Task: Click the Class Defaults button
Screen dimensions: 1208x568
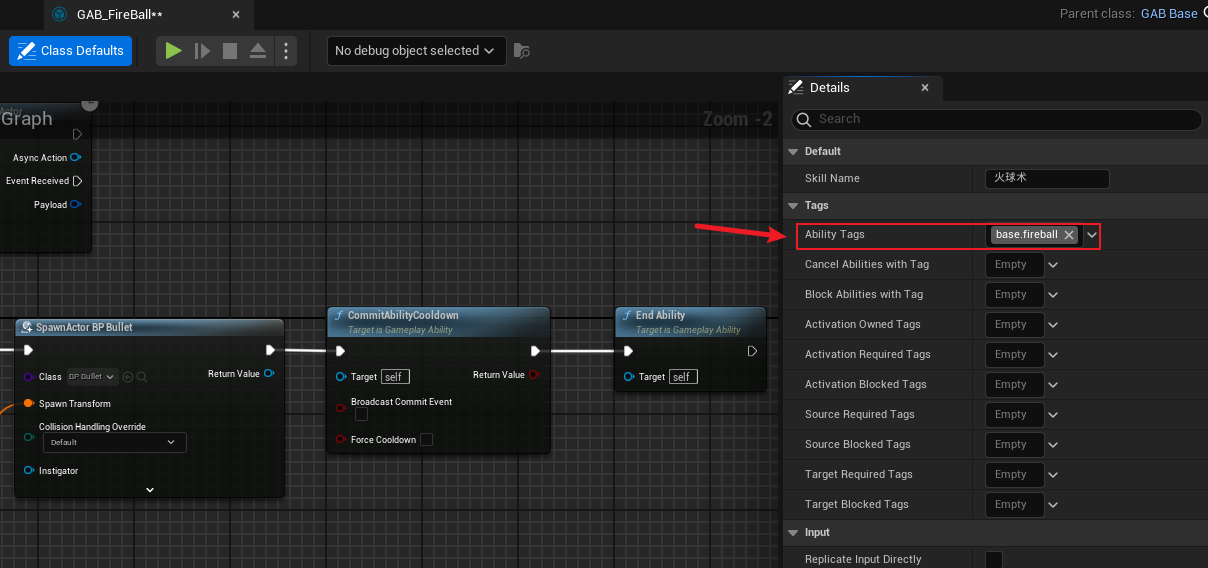Action: coord(71,51)
